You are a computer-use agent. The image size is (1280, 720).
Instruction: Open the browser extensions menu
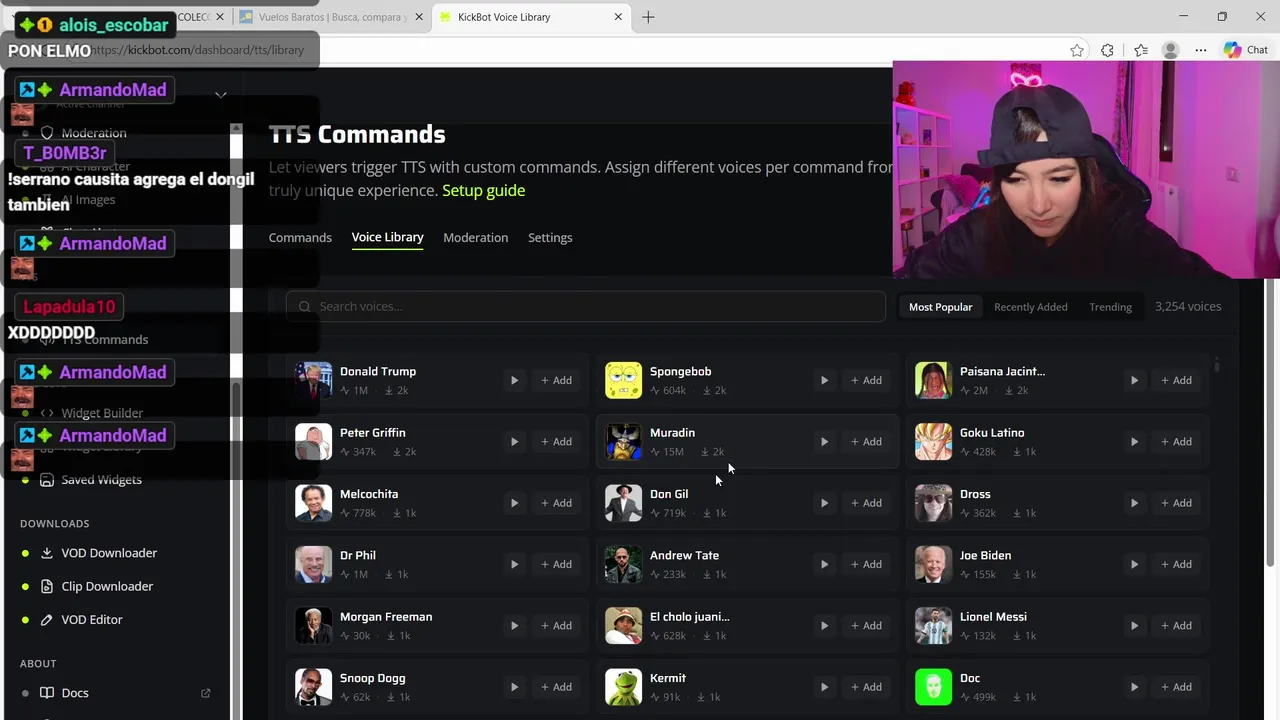[1107, 50]
